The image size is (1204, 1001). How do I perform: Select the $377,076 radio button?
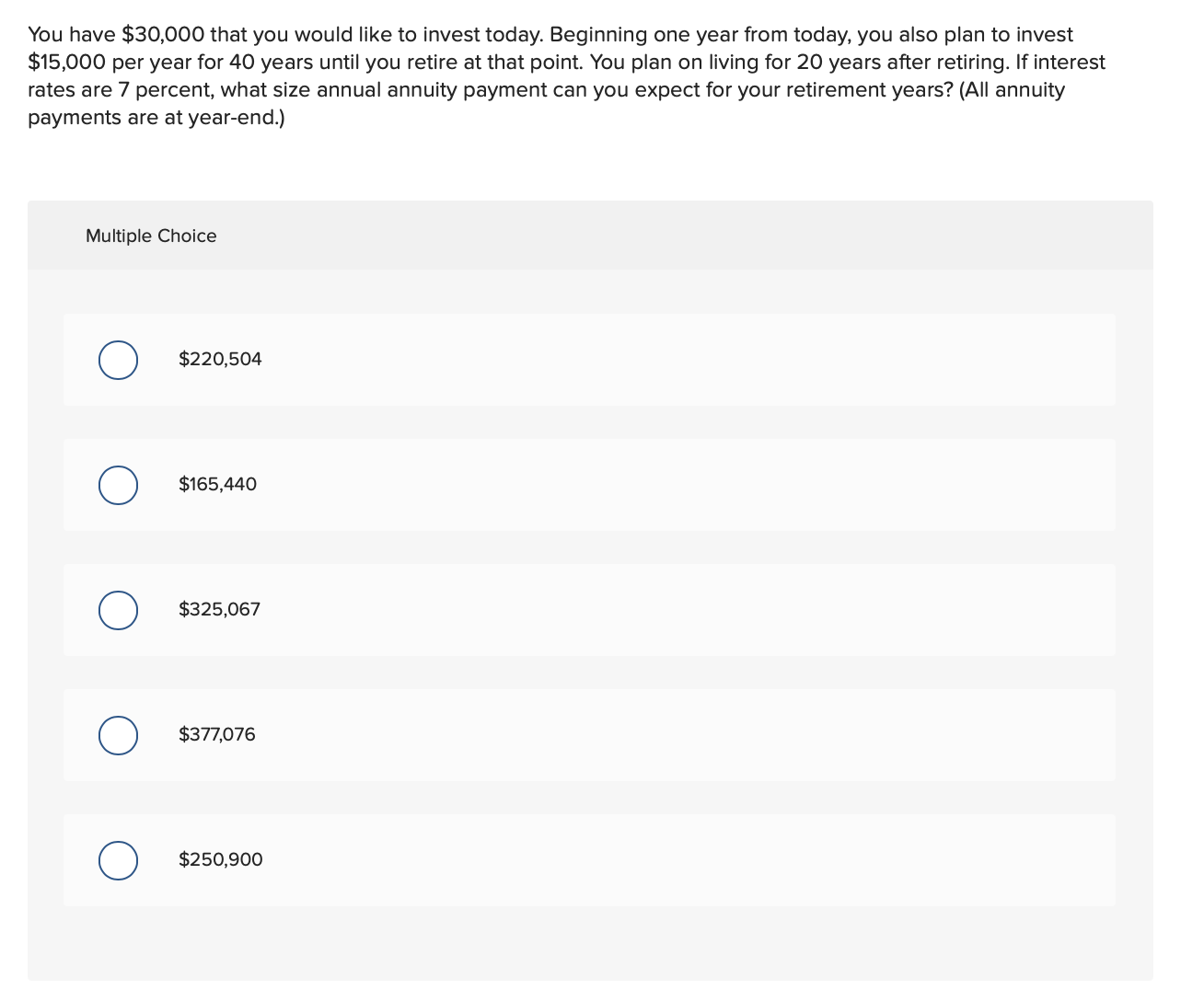118,735
